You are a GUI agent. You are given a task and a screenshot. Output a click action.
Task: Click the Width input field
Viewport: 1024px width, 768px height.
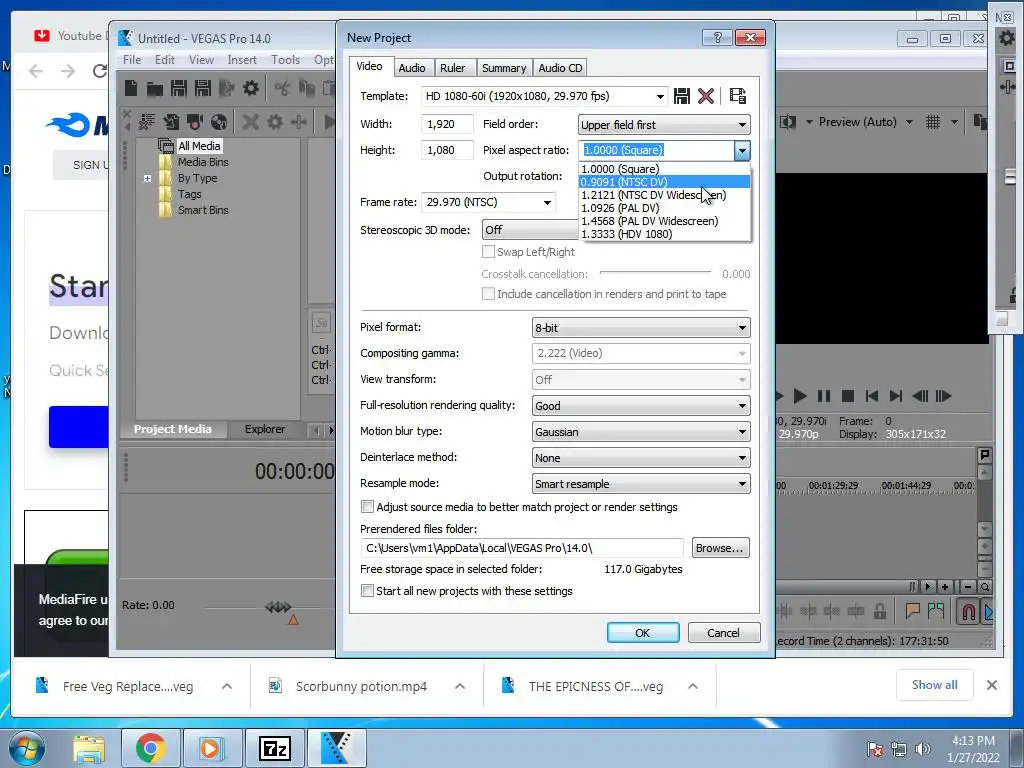pyautogui.click(x=447, y=124)
